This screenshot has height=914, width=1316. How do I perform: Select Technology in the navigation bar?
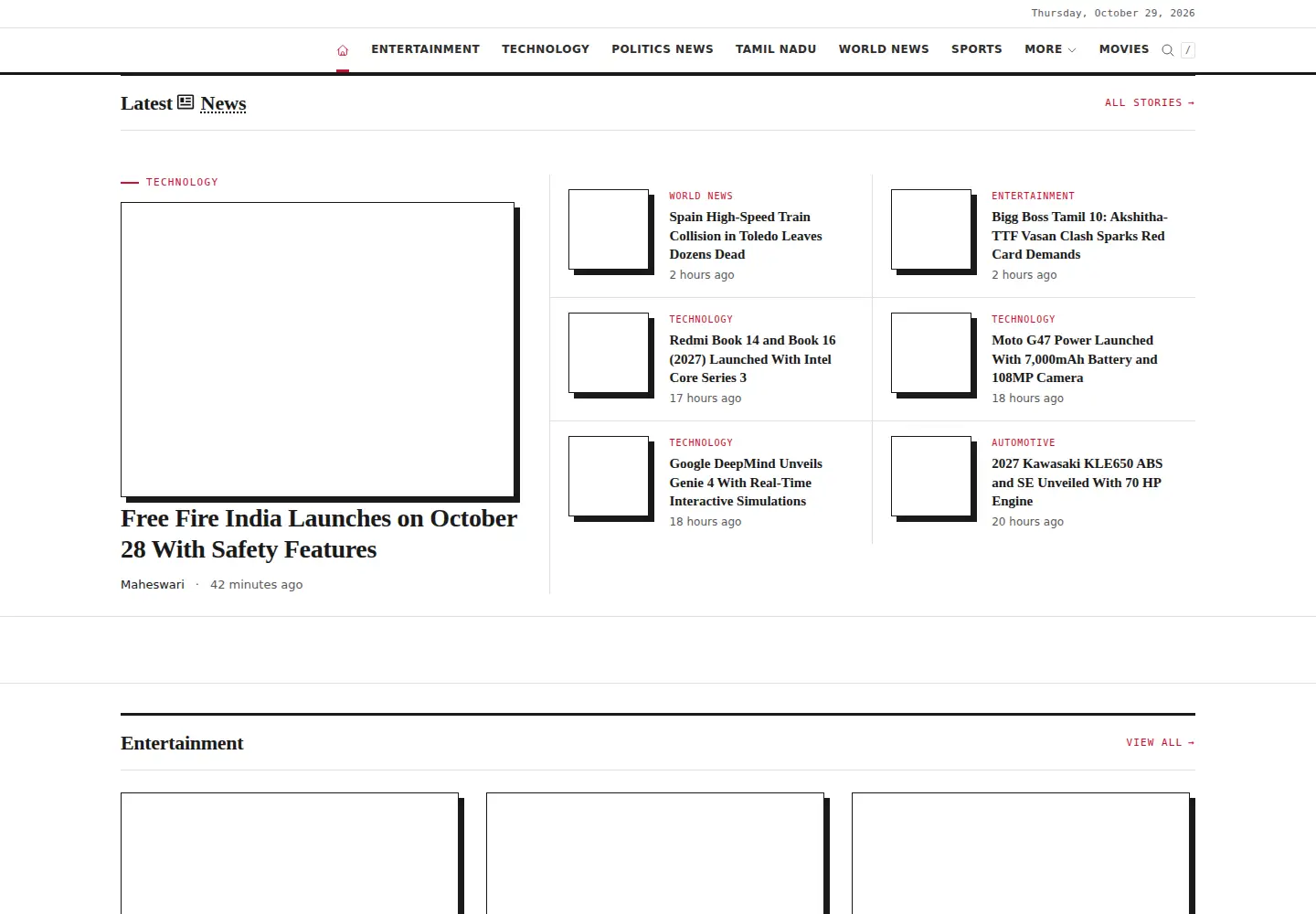coord(546,49)
